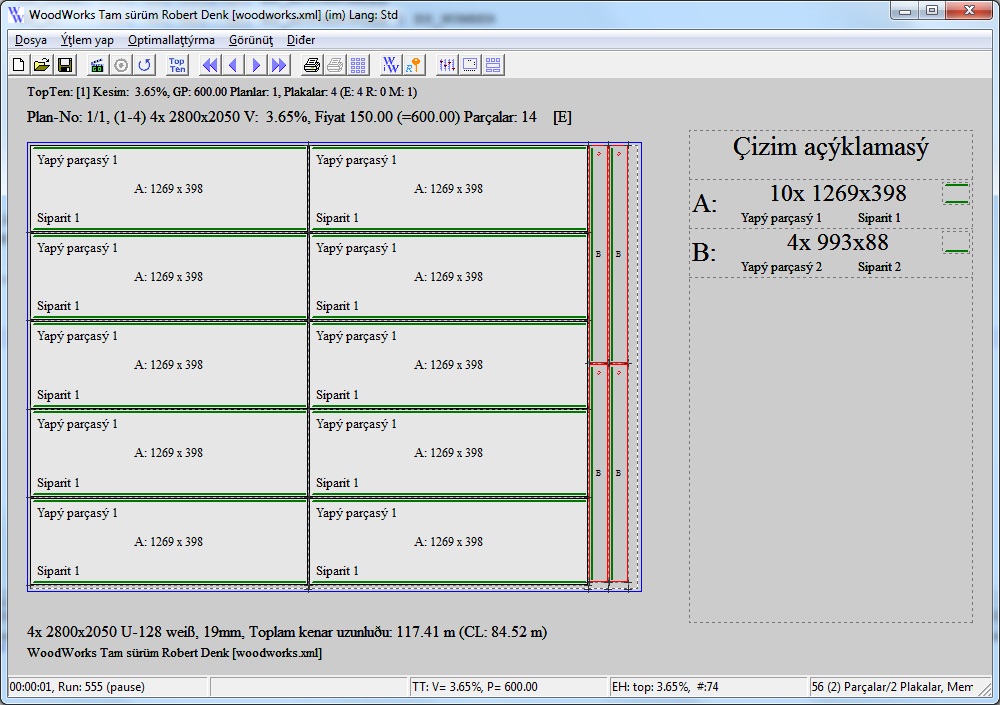This screenshot has height=705, width=1000.
Task: Click the rightmost blue panels layout icon
Action: click(x=493, y=64)
